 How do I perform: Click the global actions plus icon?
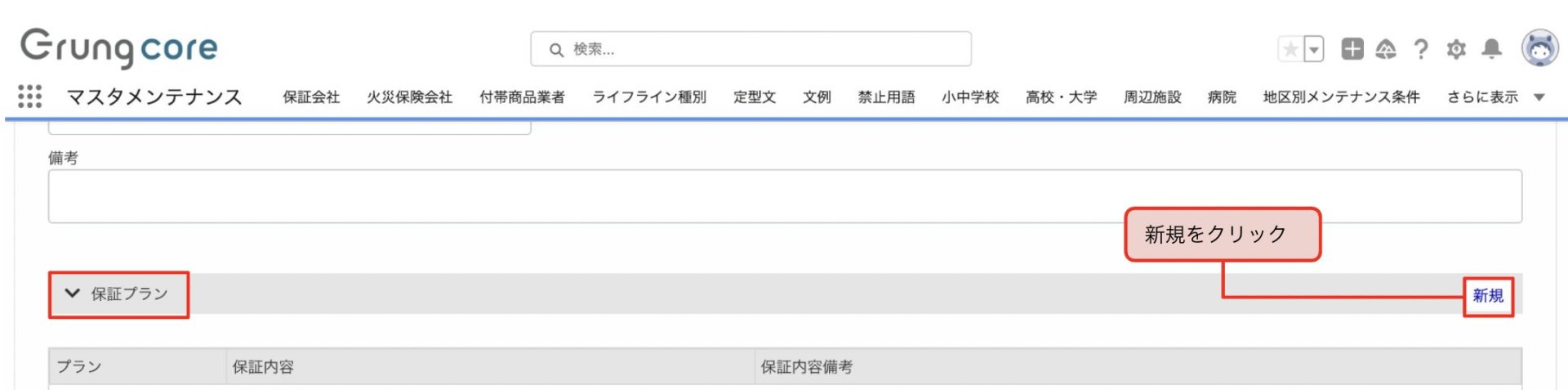(x=1352, y=49)
